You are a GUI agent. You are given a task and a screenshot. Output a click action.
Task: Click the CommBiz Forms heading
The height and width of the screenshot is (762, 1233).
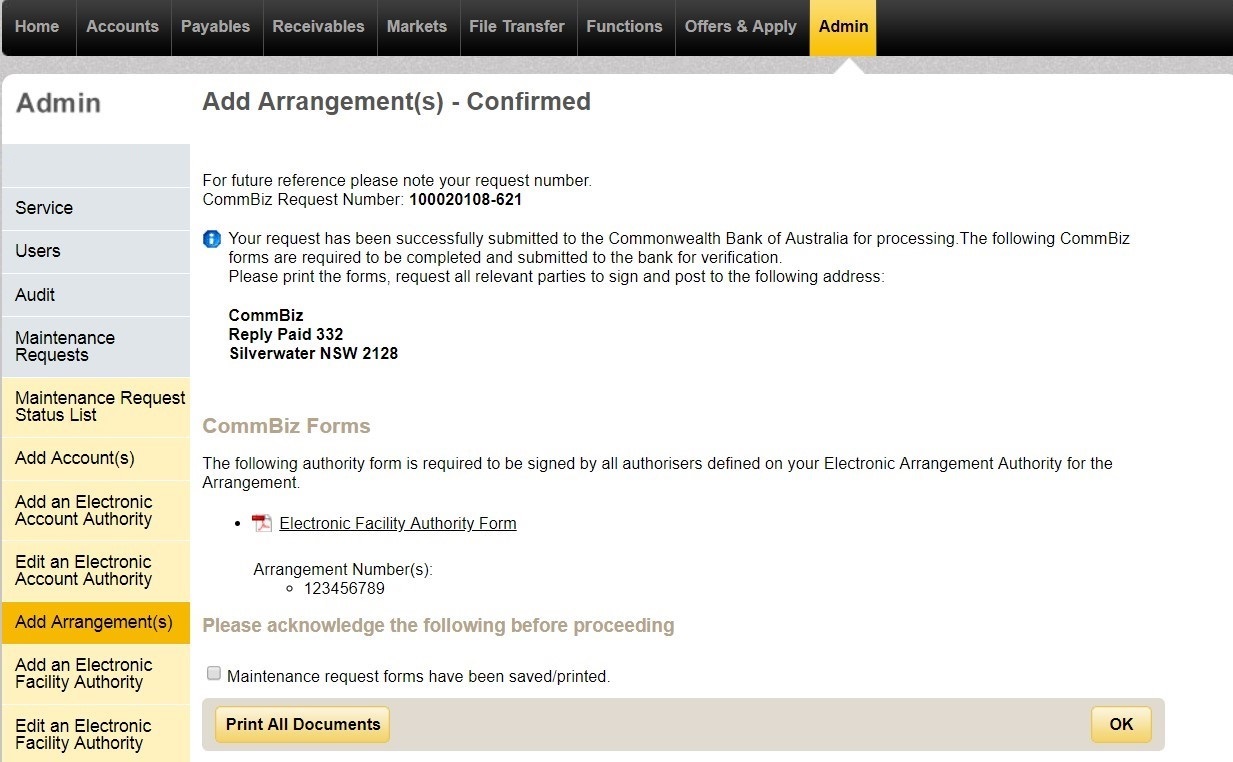tap(286, 426)
